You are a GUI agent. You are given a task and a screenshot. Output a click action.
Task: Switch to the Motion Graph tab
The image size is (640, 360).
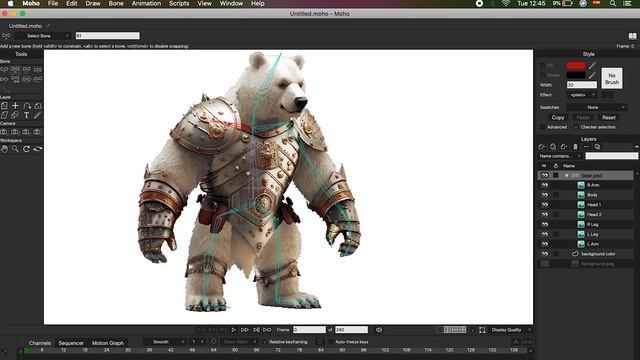point(108,343)
